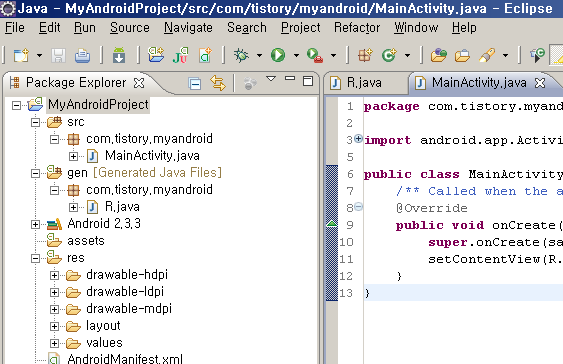This screenshot has height=364, width=563.
Task: Open the Help menu
Action: click(464, 28)
